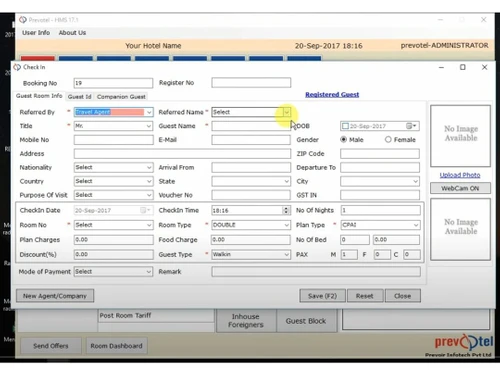Click the E-Mail input field

coord(251,140)
